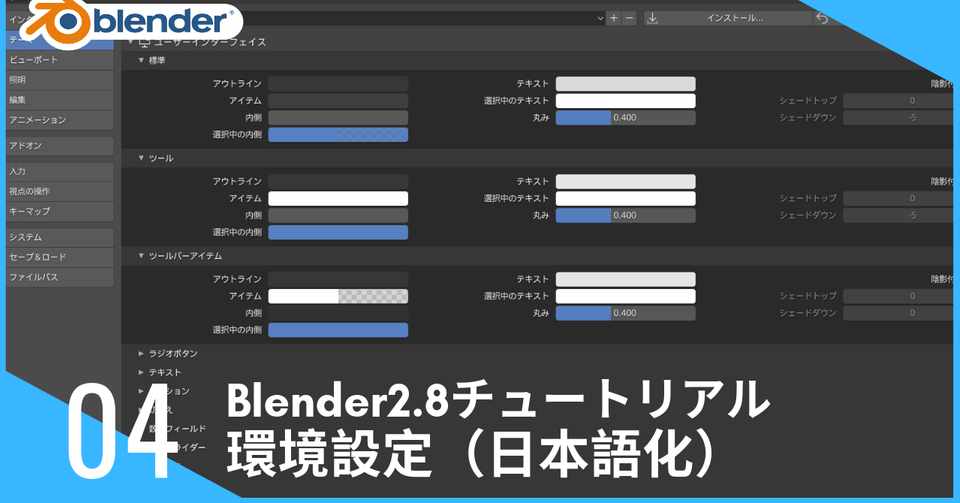This screenshot has height=503, width=960.
Task: Pick 標準 アウトライン color swatch
Action: click(338, 84)
